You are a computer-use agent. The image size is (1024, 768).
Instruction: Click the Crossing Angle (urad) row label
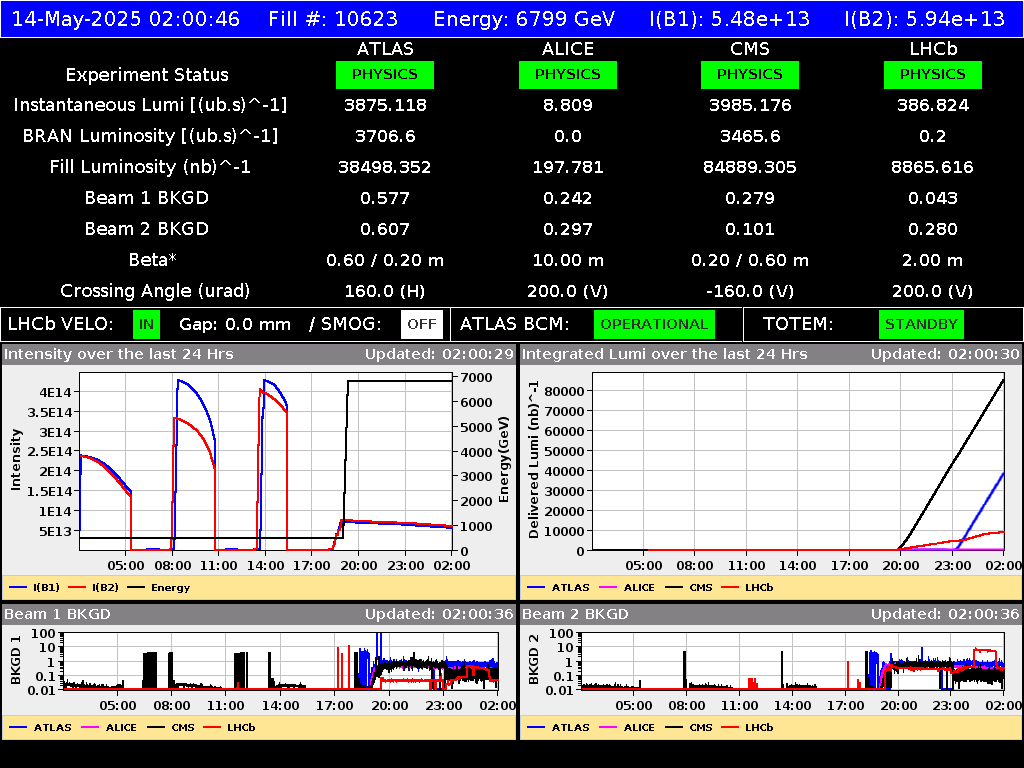[x=155, y=291]
